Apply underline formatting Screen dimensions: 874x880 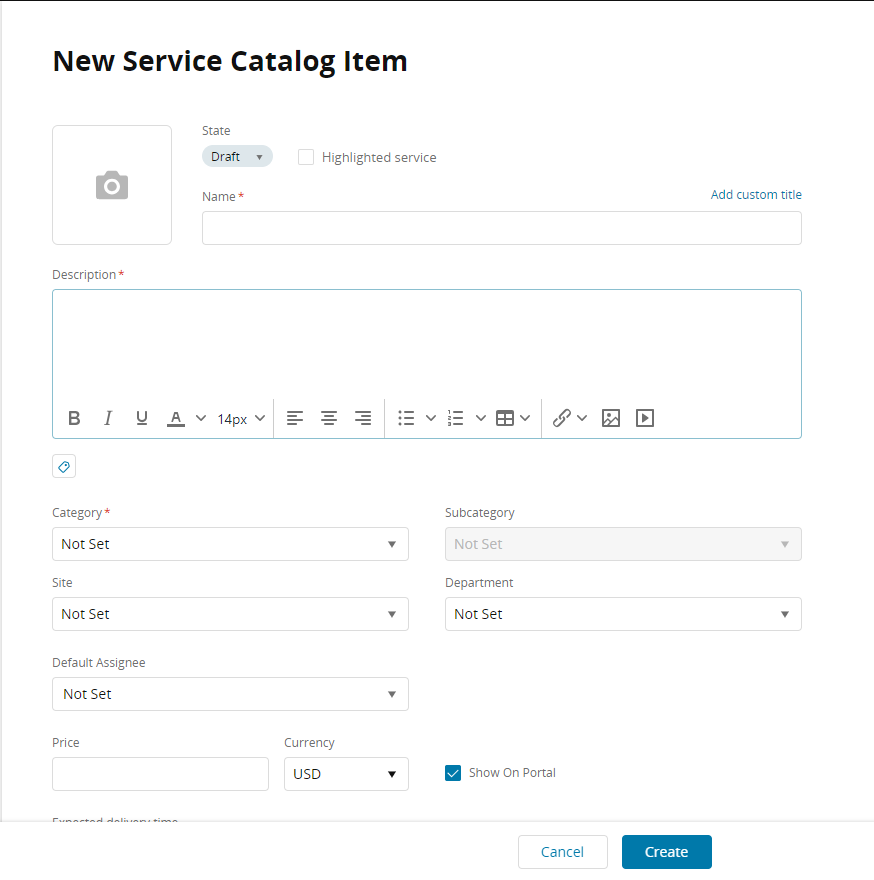(142, 418)
